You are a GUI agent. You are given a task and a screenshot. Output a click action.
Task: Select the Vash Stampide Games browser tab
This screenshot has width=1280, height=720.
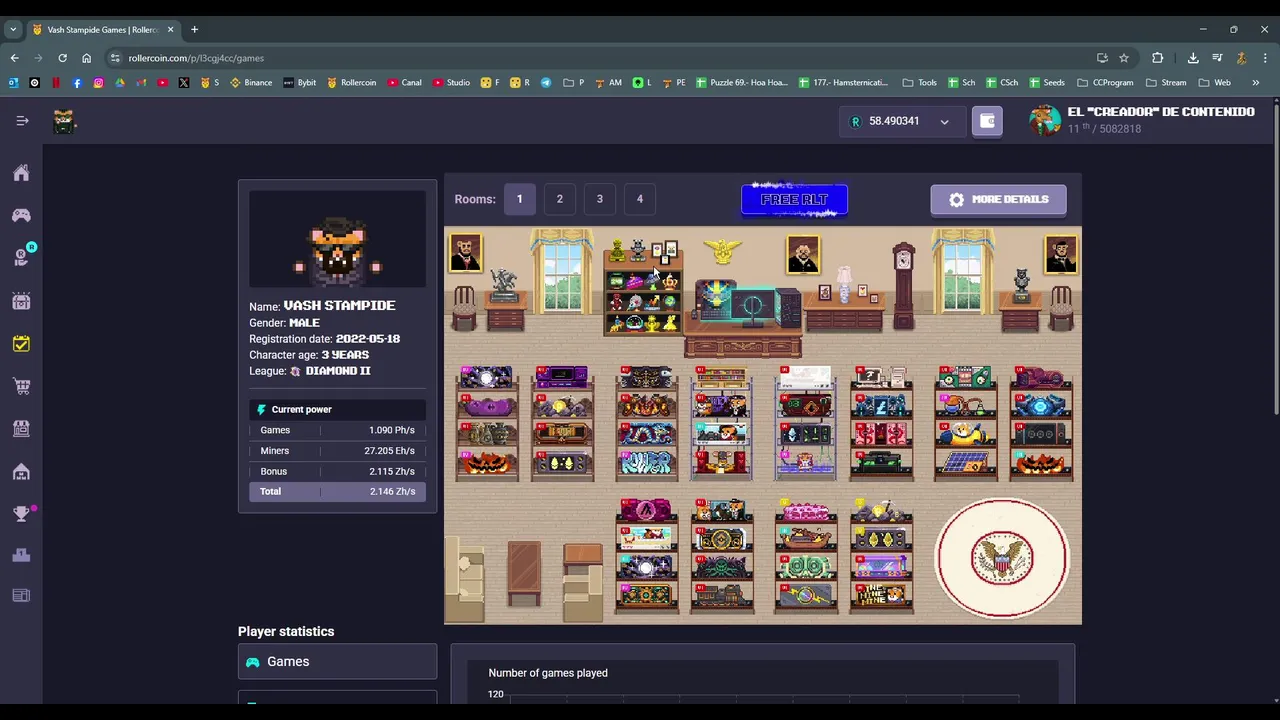tap(103, 30)
